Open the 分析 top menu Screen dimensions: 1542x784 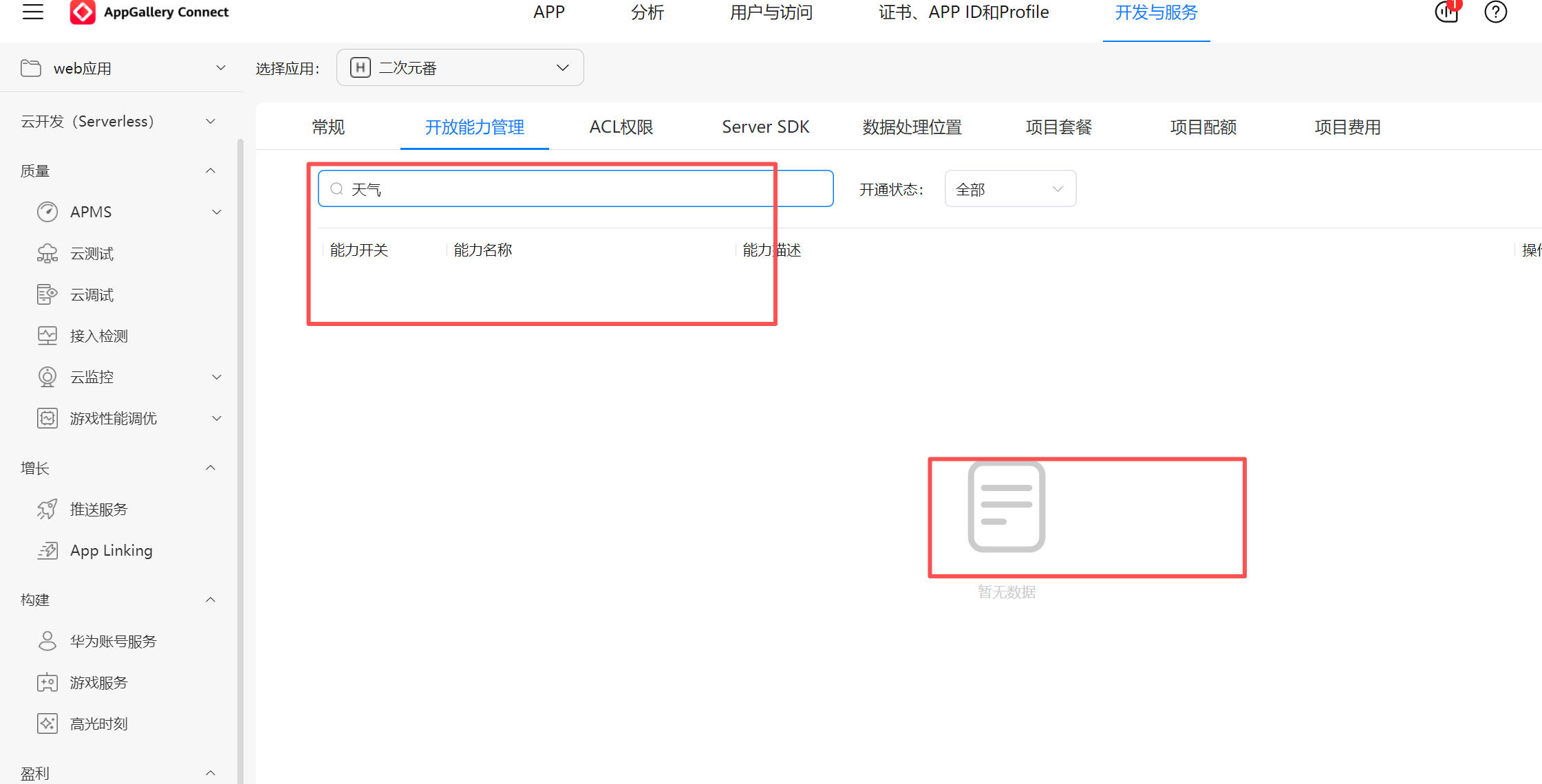[647, 12]
